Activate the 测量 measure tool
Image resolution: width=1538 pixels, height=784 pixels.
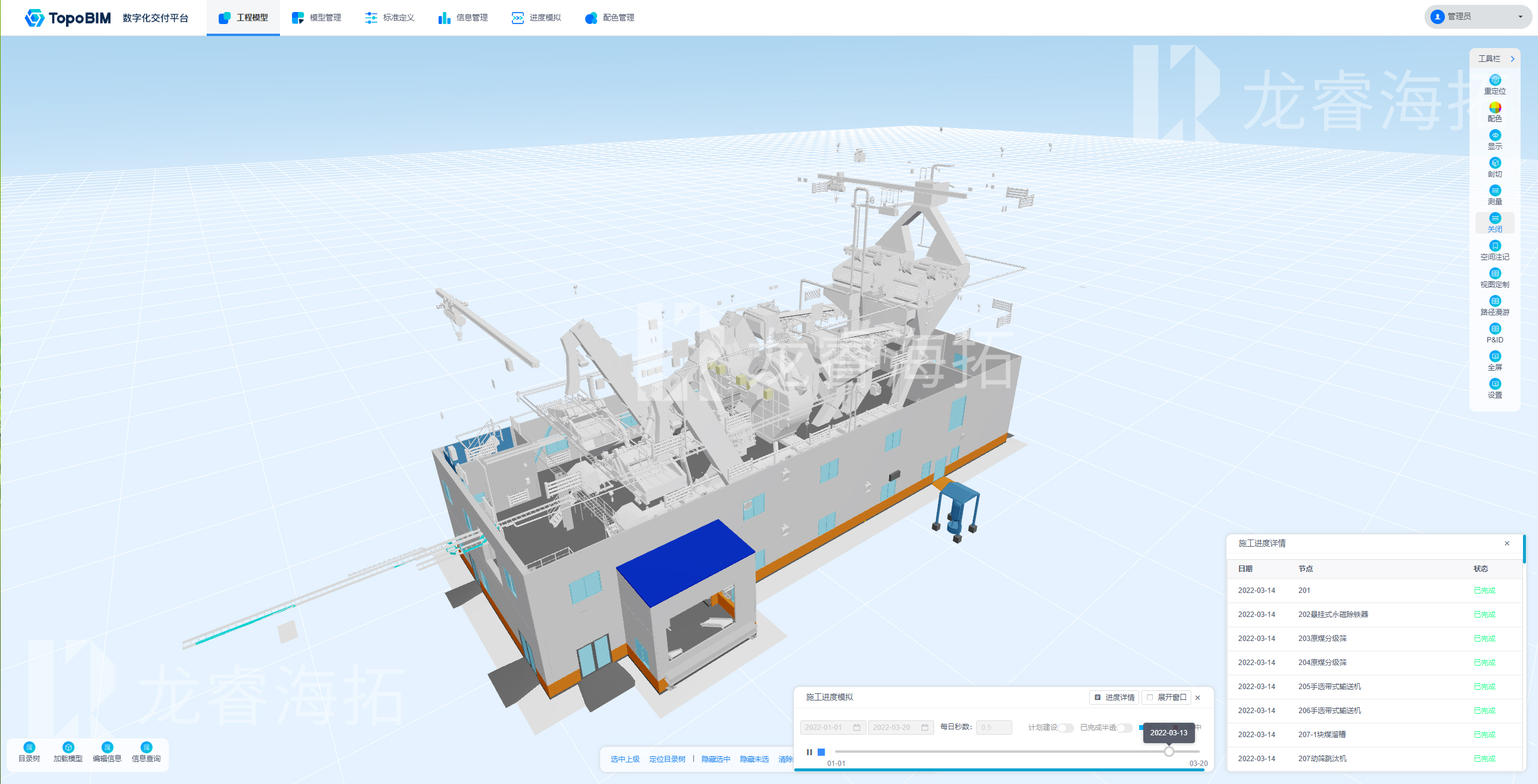pos(1495,191)
